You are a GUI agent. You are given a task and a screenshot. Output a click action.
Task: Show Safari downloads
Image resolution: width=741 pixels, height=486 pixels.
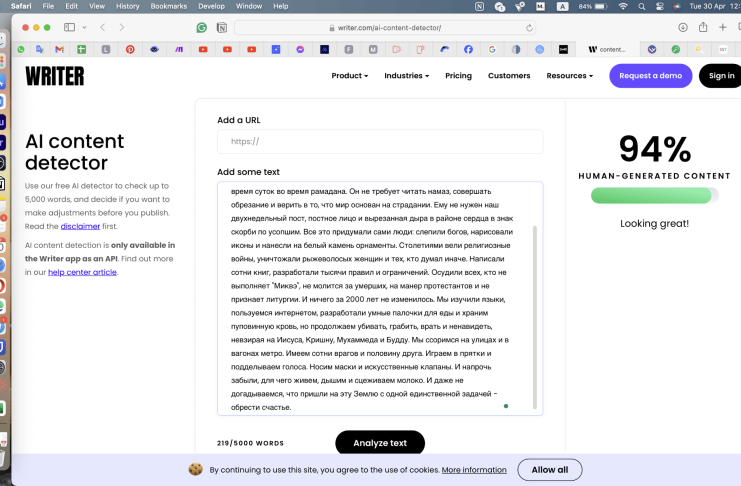click(683, 27)
